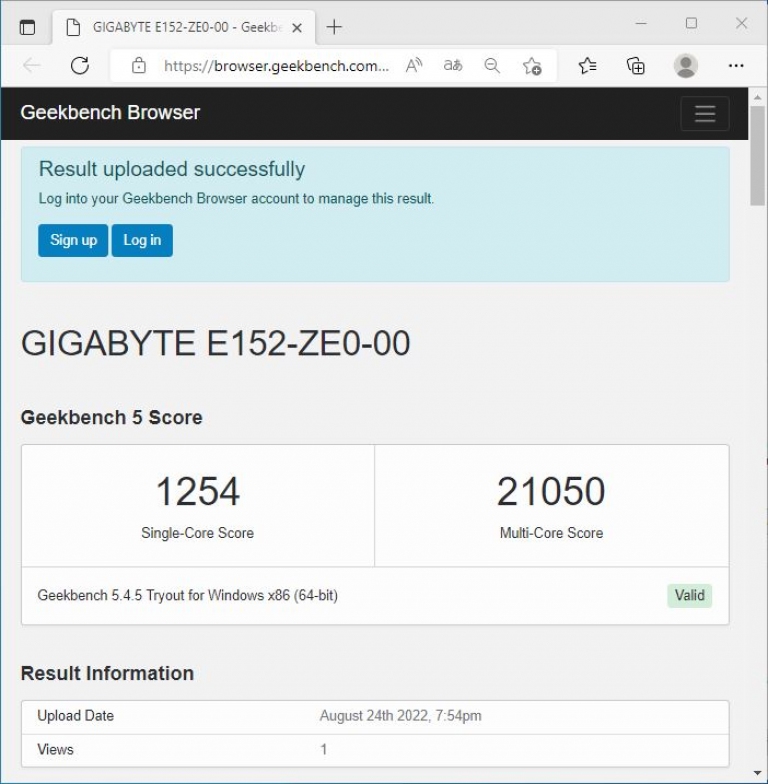
Task: Close the GIGABYTE E152-ZE0-00 tab
Action: 296,28
